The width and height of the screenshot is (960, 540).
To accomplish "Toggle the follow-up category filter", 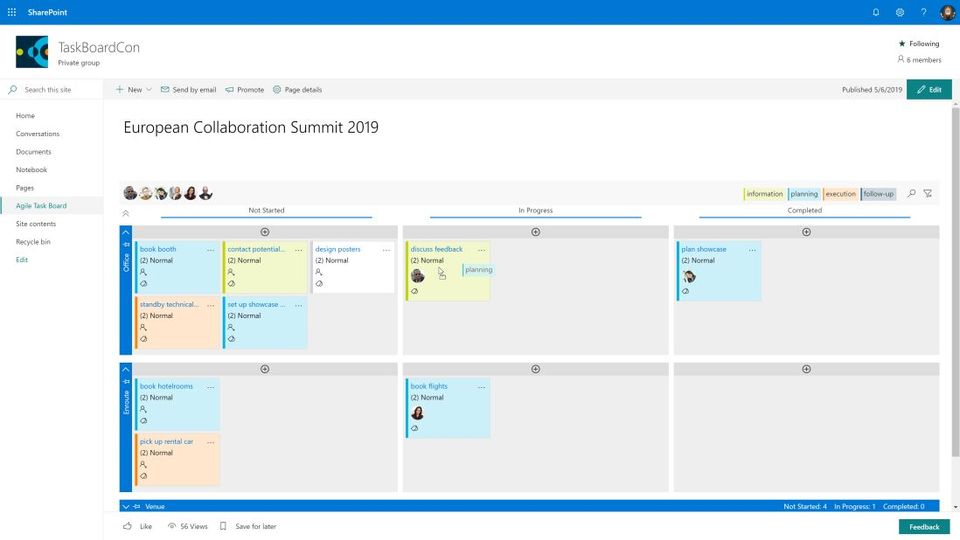I will coord(878,194).
